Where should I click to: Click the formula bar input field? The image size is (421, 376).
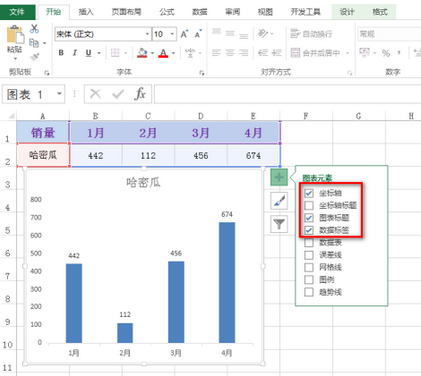click(x=287, y=94)
